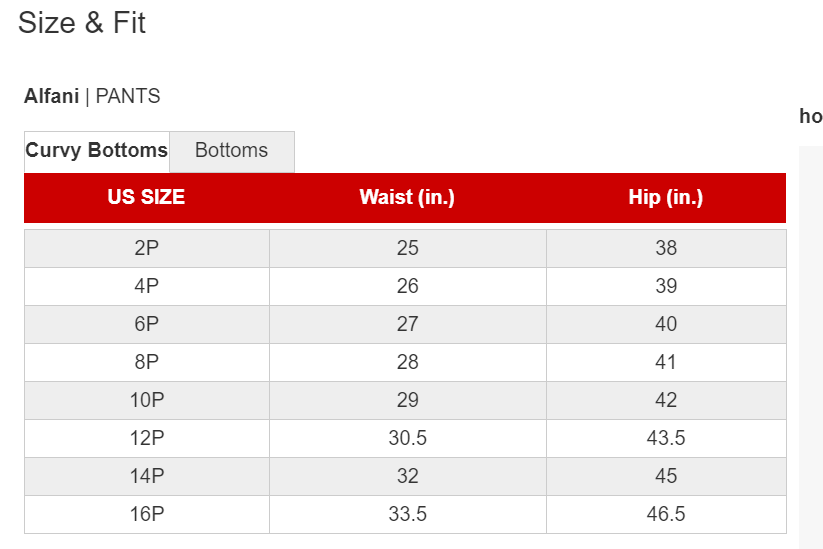Image resolution: width=823 pixels, height=549 pixels.
Task: Select the 4P size cell
Action: pyautogui.click(x=146, y=287)
